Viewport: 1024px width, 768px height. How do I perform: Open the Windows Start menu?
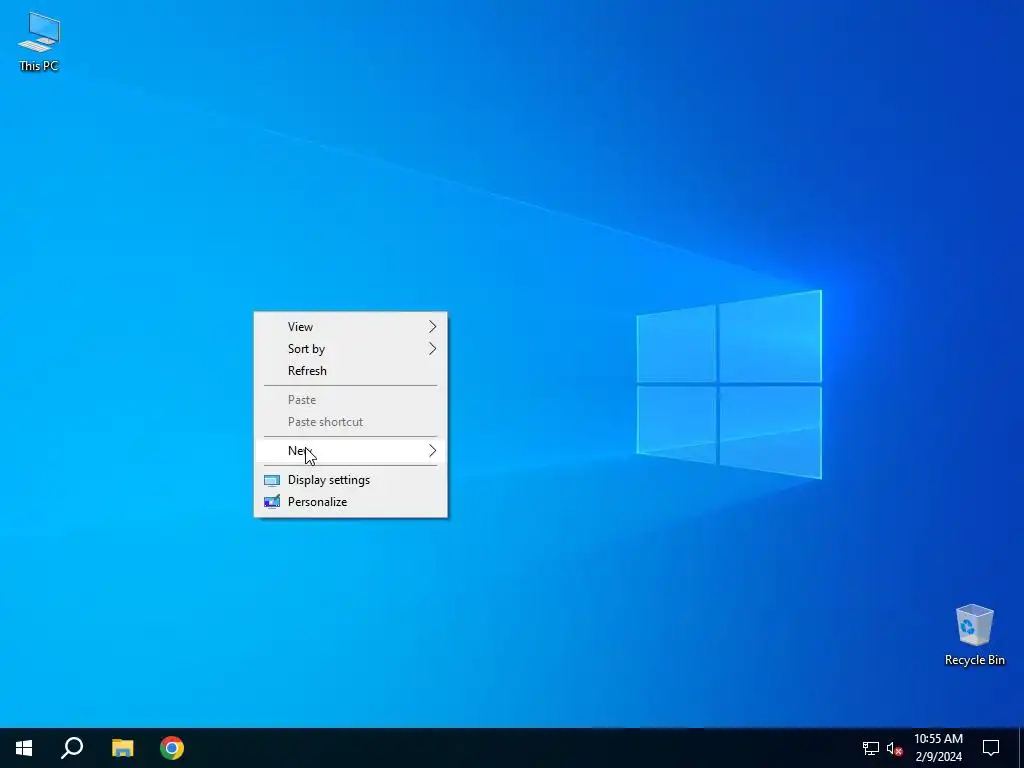[x=24, y=748]
